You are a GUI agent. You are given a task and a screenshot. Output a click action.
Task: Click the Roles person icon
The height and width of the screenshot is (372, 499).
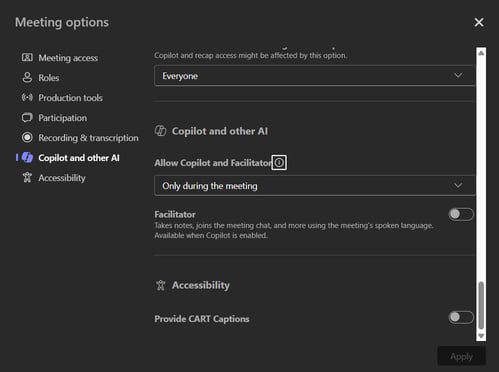pyautogui.click(x=27, y=78)
